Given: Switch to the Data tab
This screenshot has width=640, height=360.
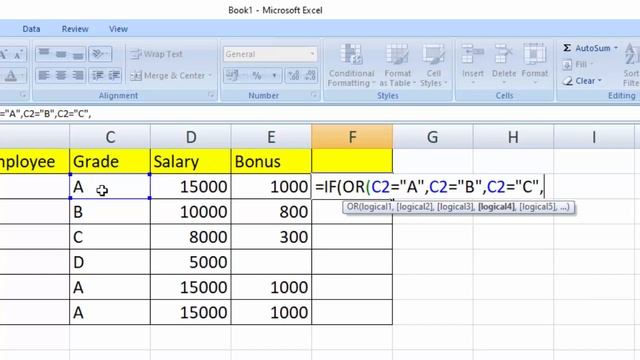Looking at the screenshot, I should click(x=31, y=29).
